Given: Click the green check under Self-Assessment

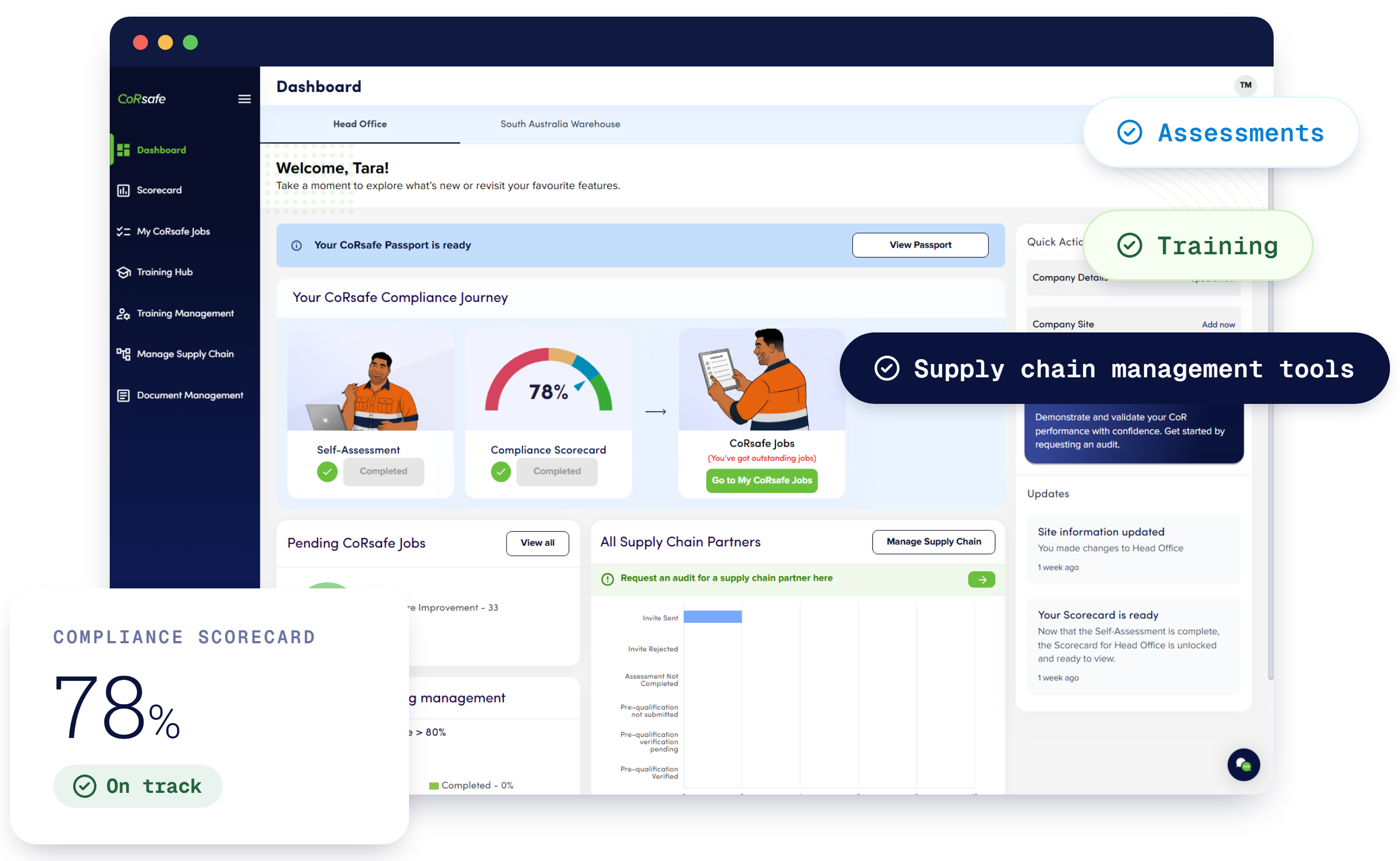Looking at the screenshot, I should [x=327, y=471].
